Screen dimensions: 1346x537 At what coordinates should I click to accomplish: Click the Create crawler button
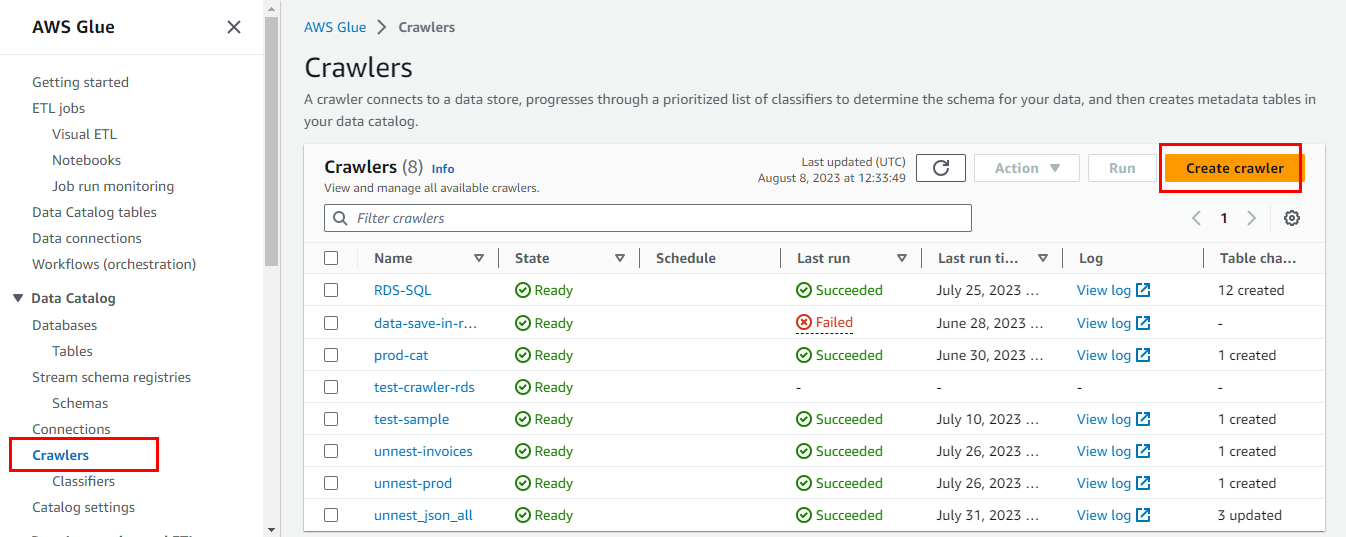[1234, 168]
